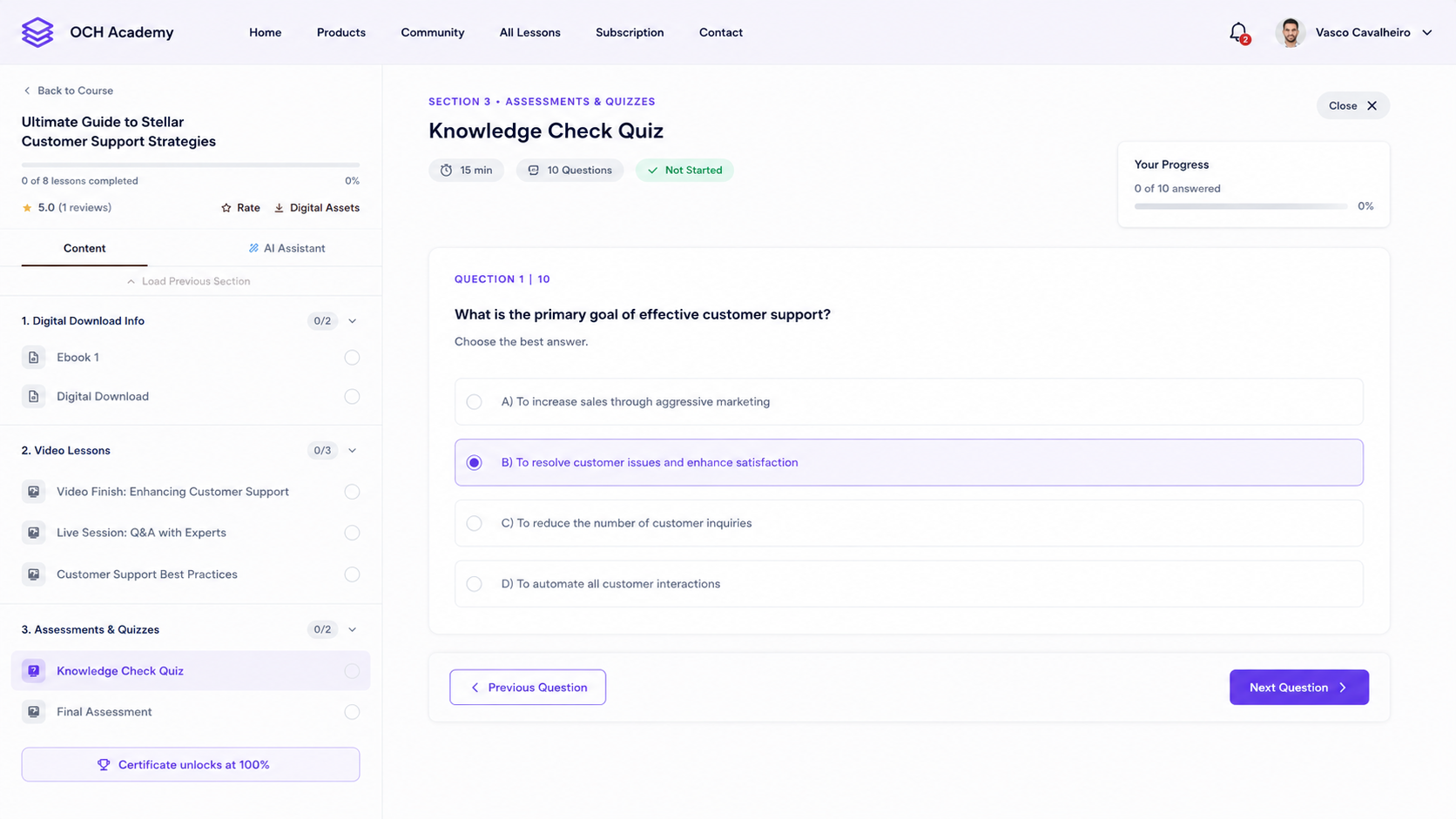Click the Video Finish lesson icon
This screenshot has width=1456, height=819.
[33, 492]
